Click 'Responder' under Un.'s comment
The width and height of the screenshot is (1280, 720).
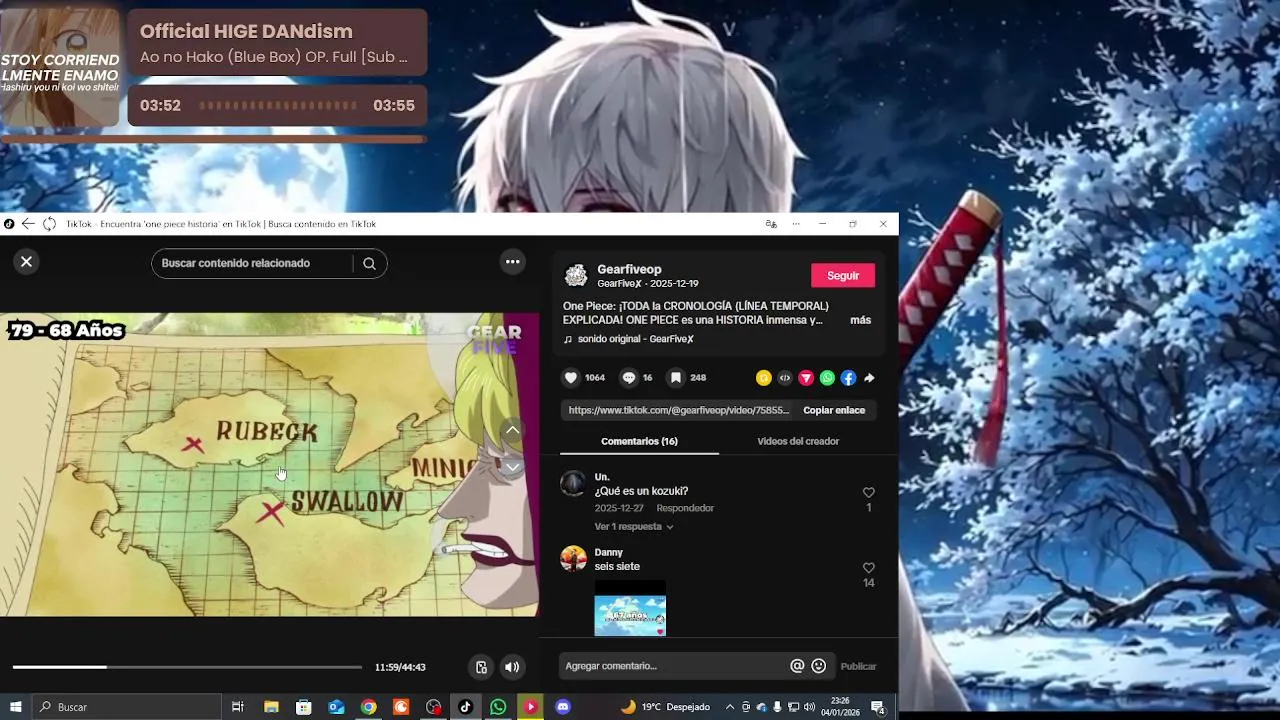(685, 508)
